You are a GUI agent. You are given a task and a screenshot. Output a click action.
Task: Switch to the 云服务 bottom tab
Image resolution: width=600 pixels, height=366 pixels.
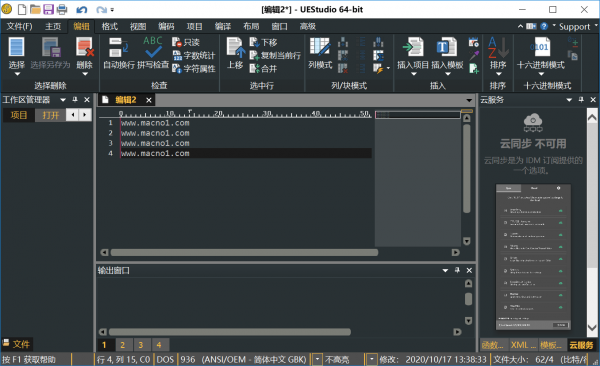tap(581, 345)
